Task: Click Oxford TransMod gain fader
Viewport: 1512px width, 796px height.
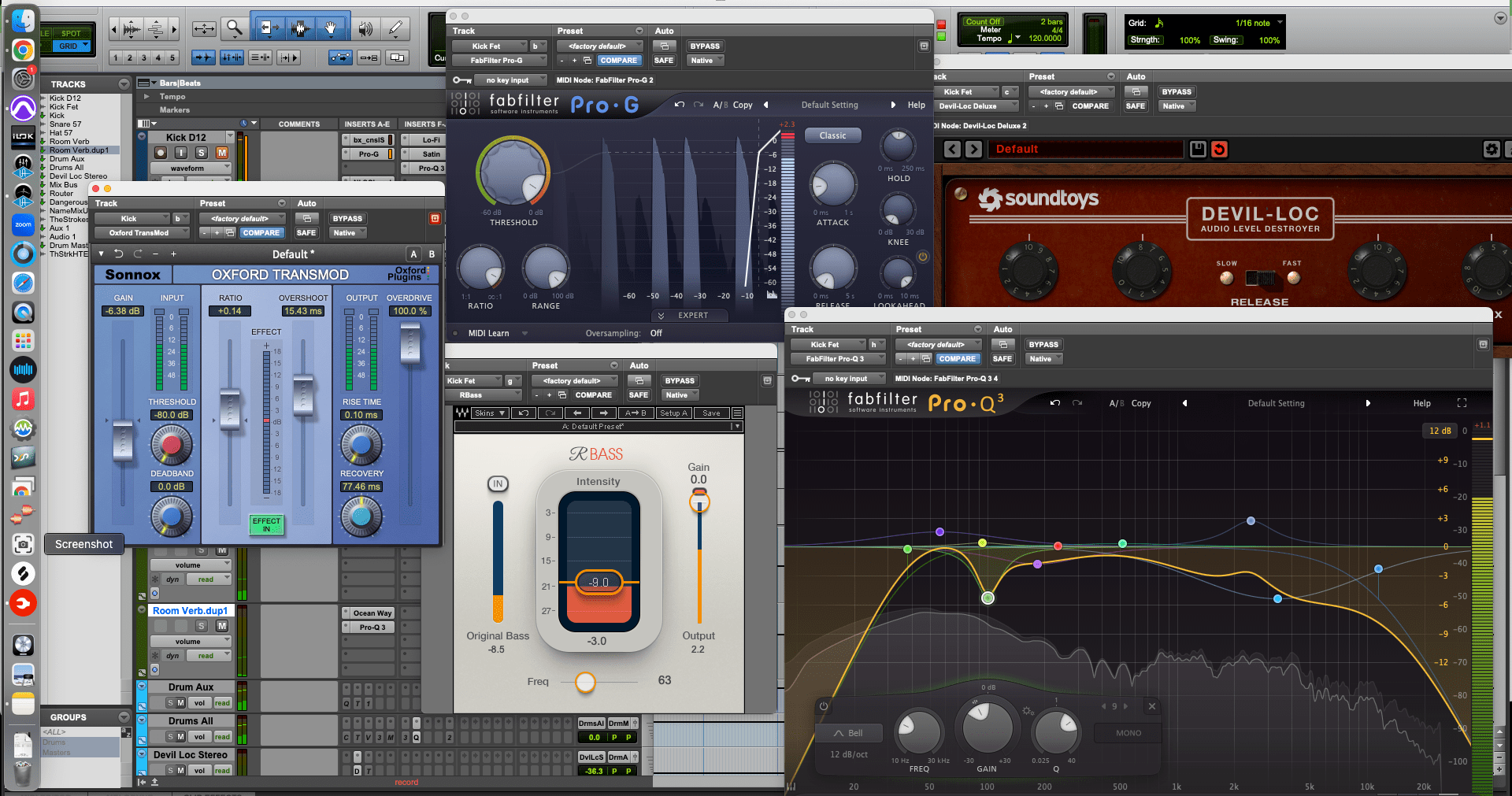Action: 123,440
